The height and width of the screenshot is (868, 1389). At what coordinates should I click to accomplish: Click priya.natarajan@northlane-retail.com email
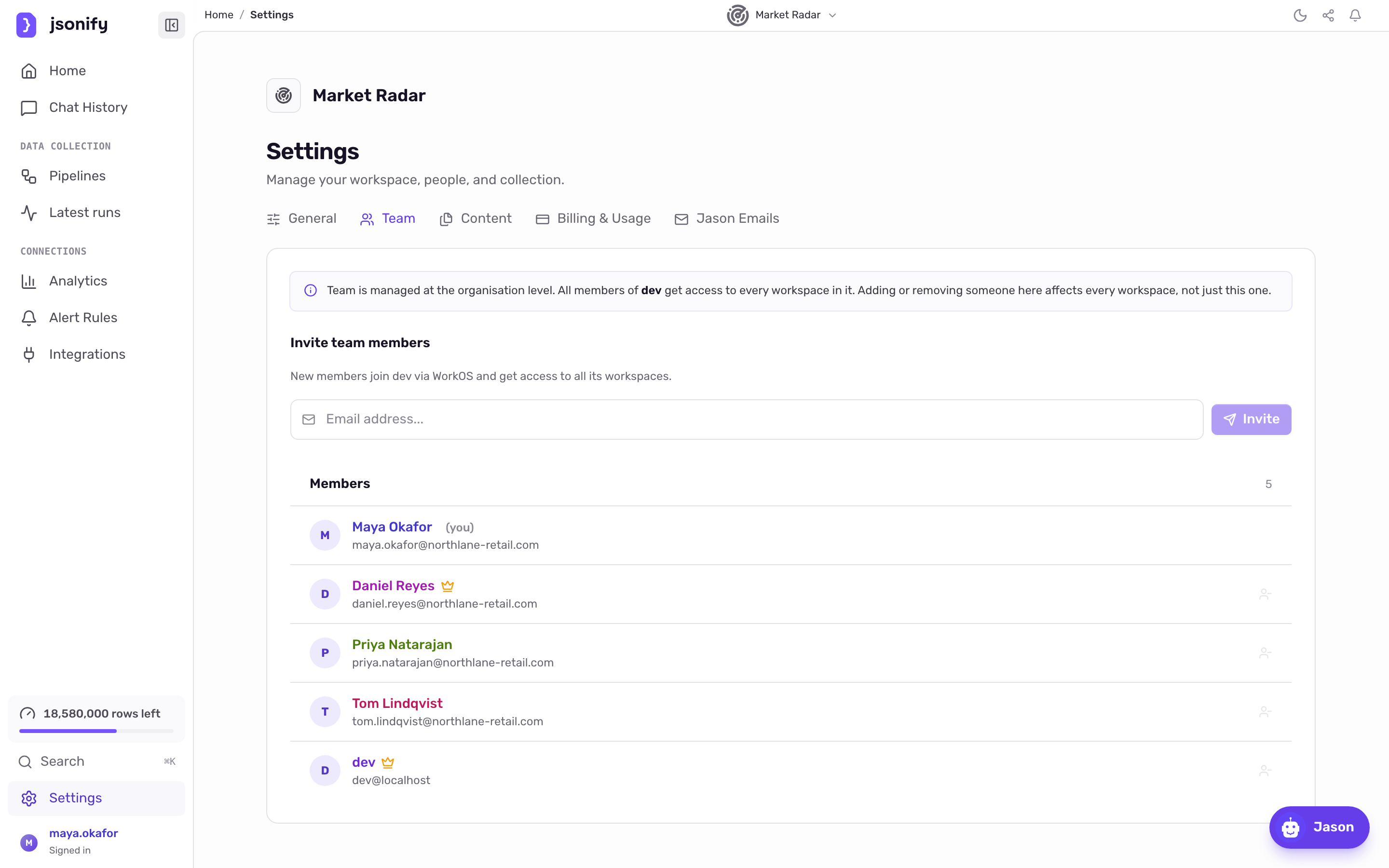coord(453,663)
